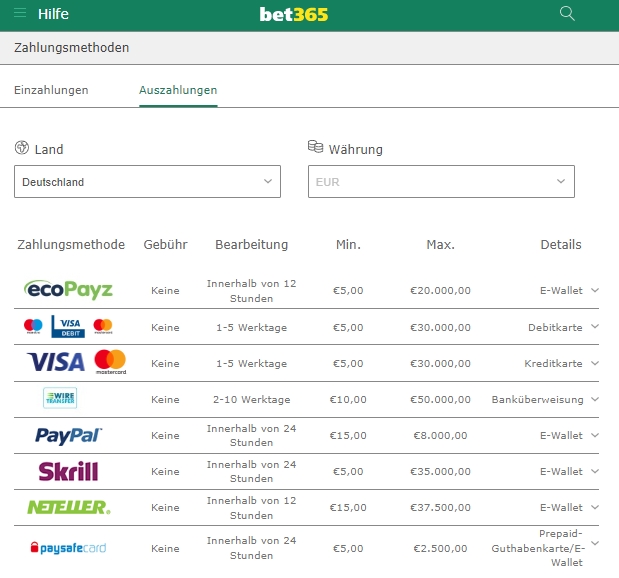Click ecoPayz Innerhalb von 12 Stunden text

point(251,291)
